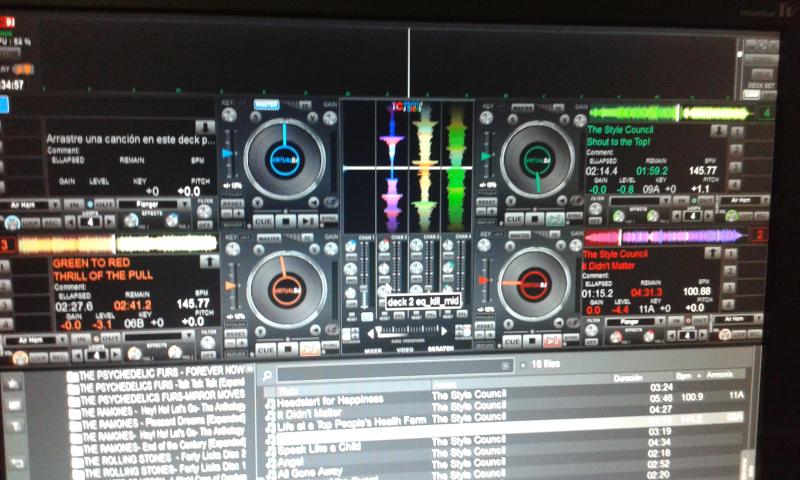800x480 pixels.
Task: Play/pause the red It Didn't Matter deck
Action: [553, 340]
